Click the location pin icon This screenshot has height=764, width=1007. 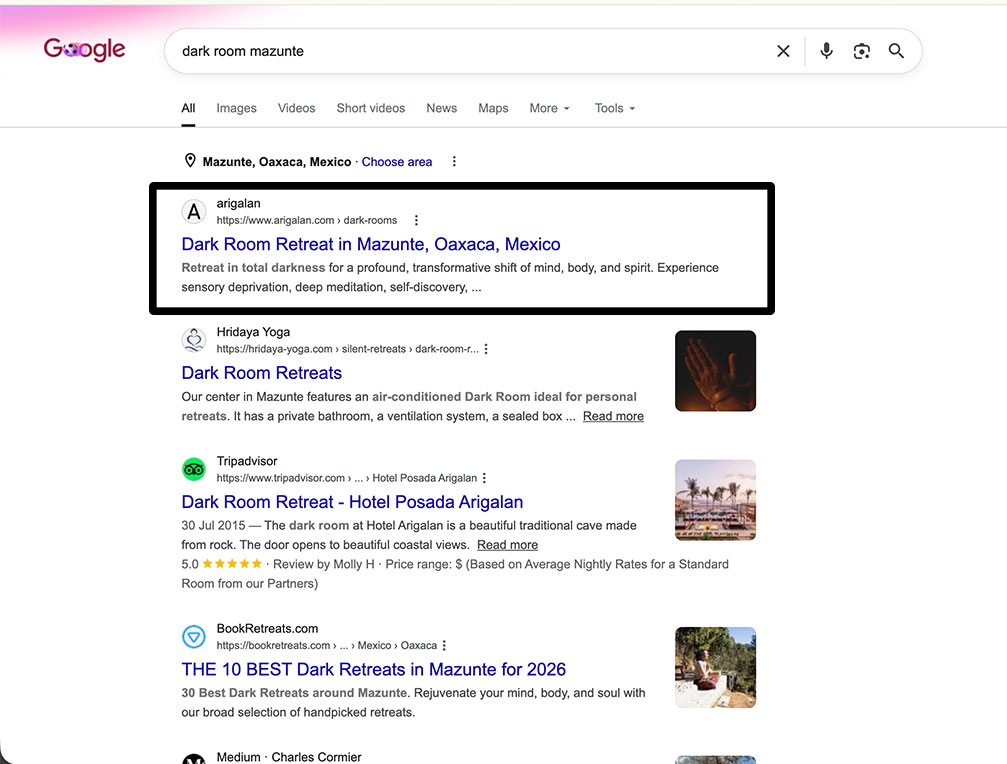coord(190,161)
